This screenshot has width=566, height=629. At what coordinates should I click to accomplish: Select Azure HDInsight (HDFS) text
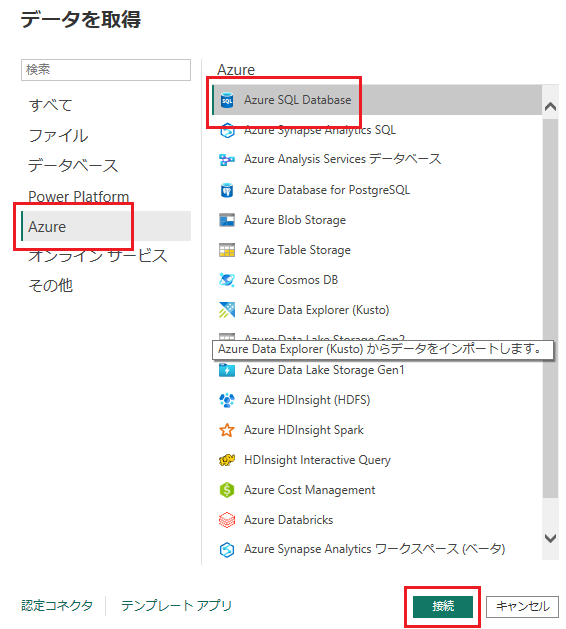pyautogui.click(x=307, y=400)
